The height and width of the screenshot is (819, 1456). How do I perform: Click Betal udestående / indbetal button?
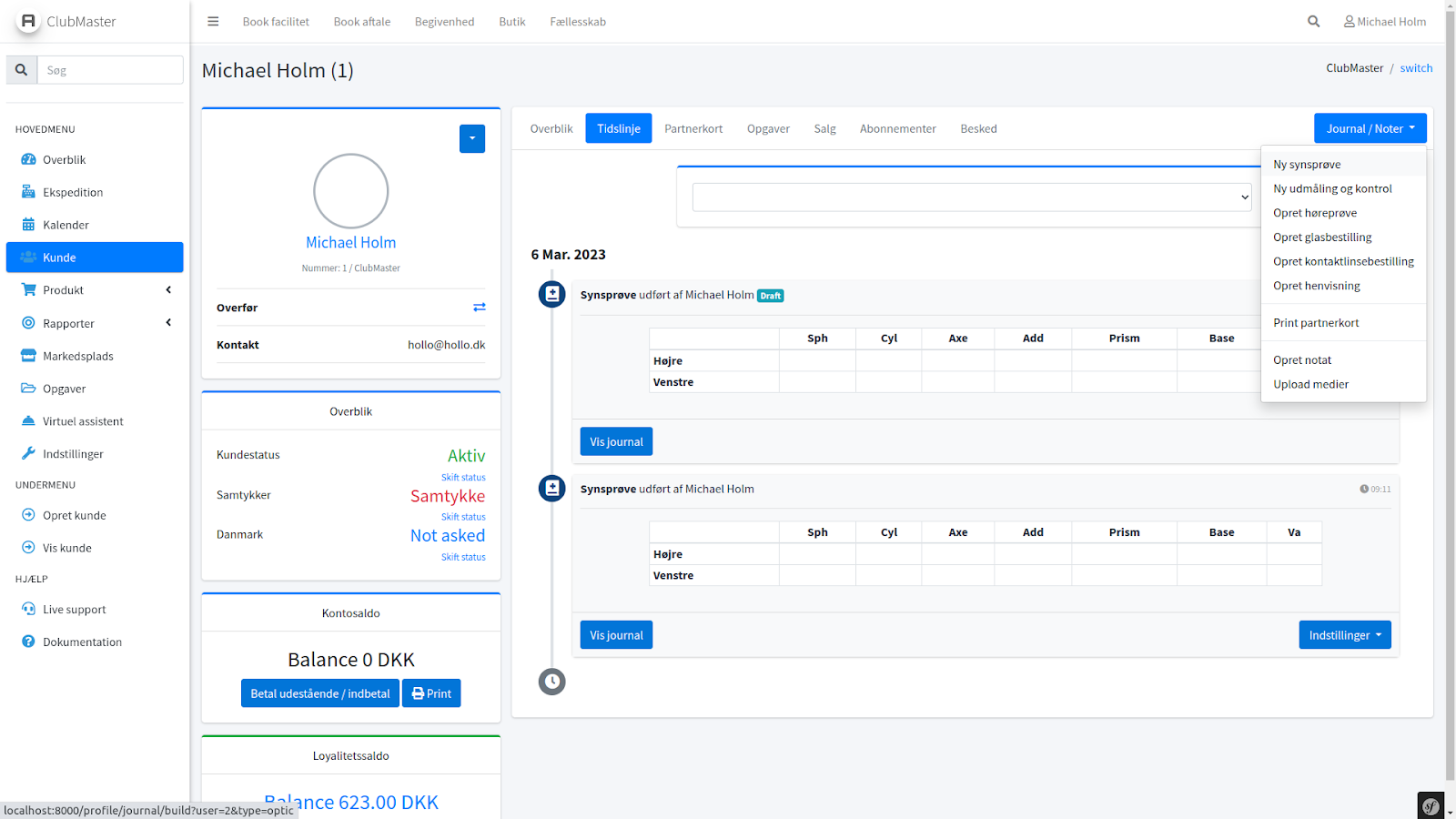point(319,693)
